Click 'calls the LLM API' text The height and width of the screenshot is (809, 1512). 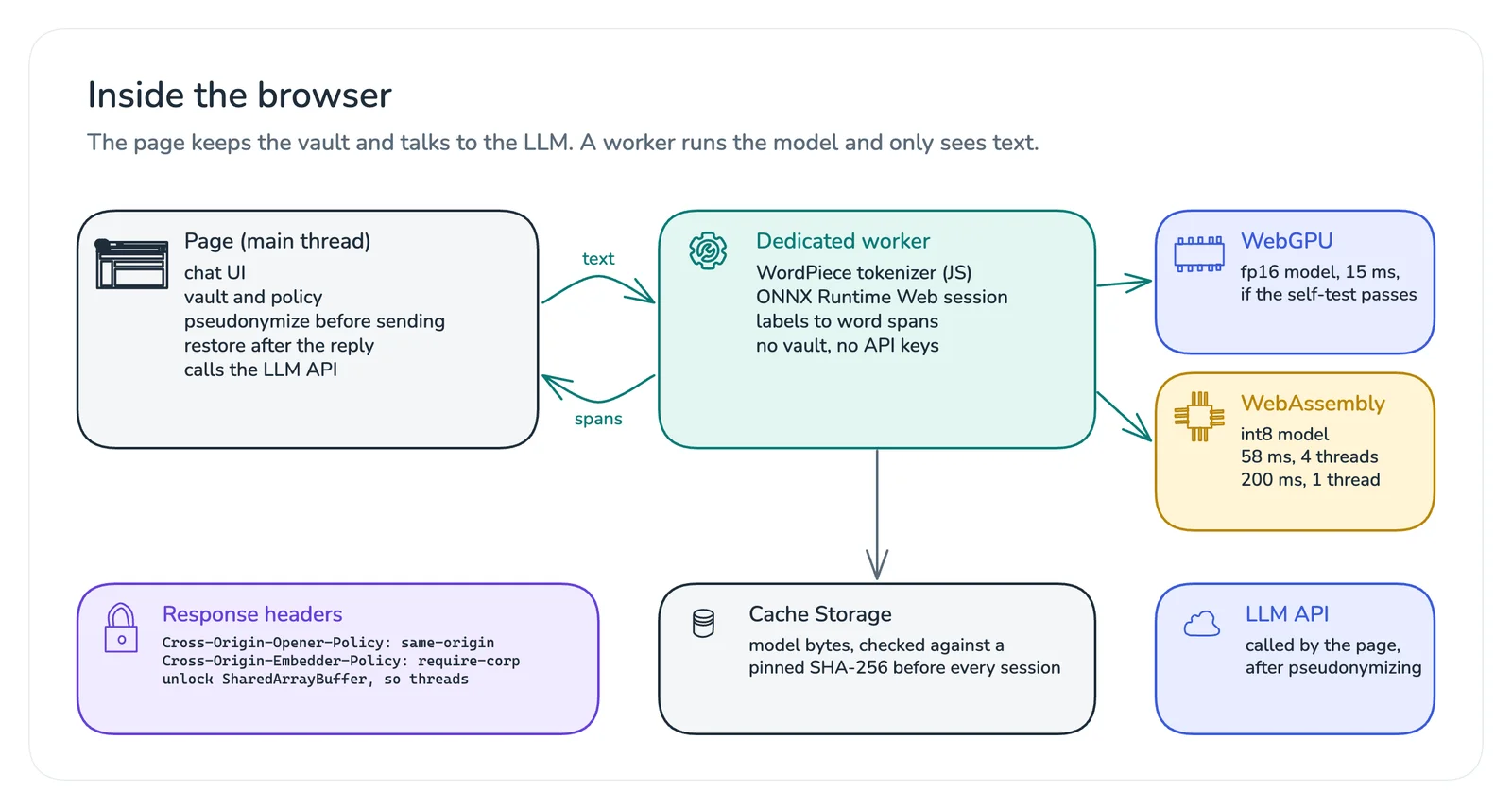click(x=260, y=370)
